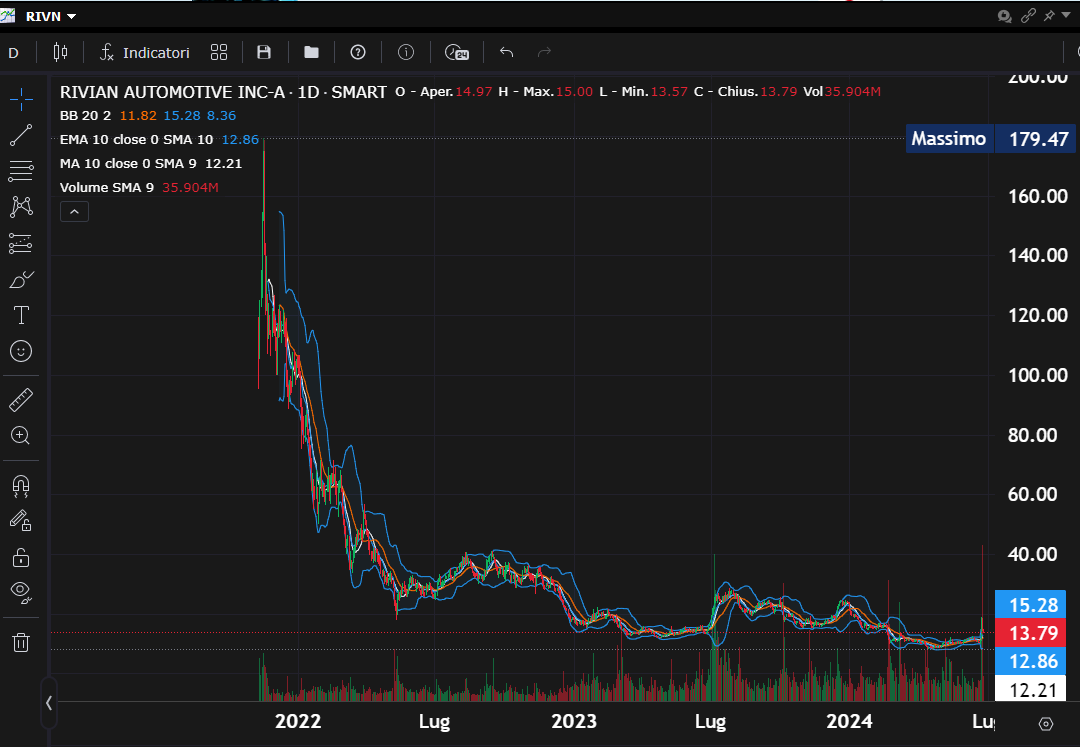
Task: Open the Fibonacci retracement tools
Action: pos(21,171)
